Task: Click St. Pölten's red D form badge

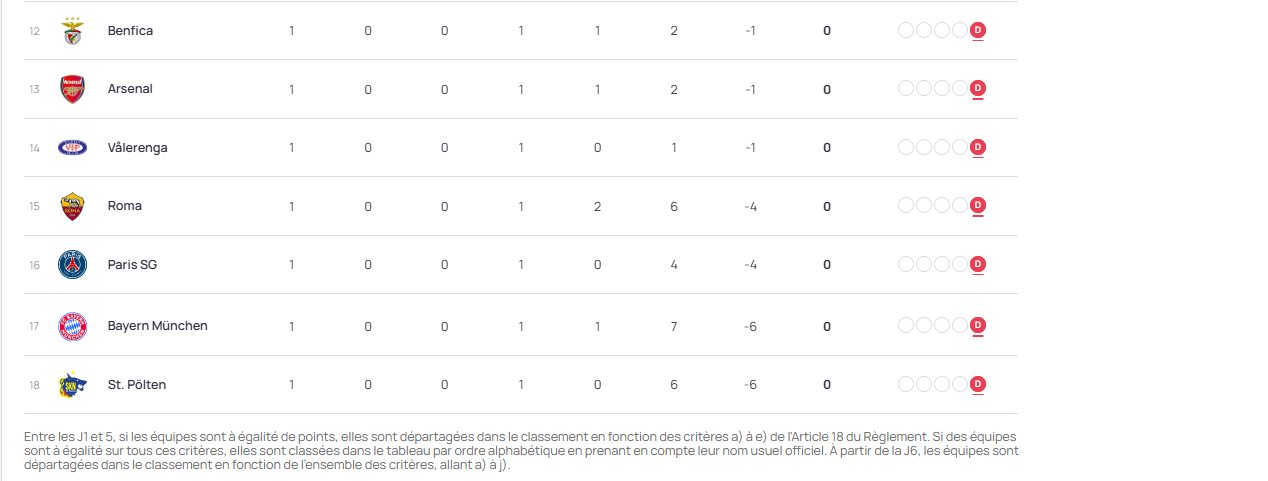Action: point(978,385)
